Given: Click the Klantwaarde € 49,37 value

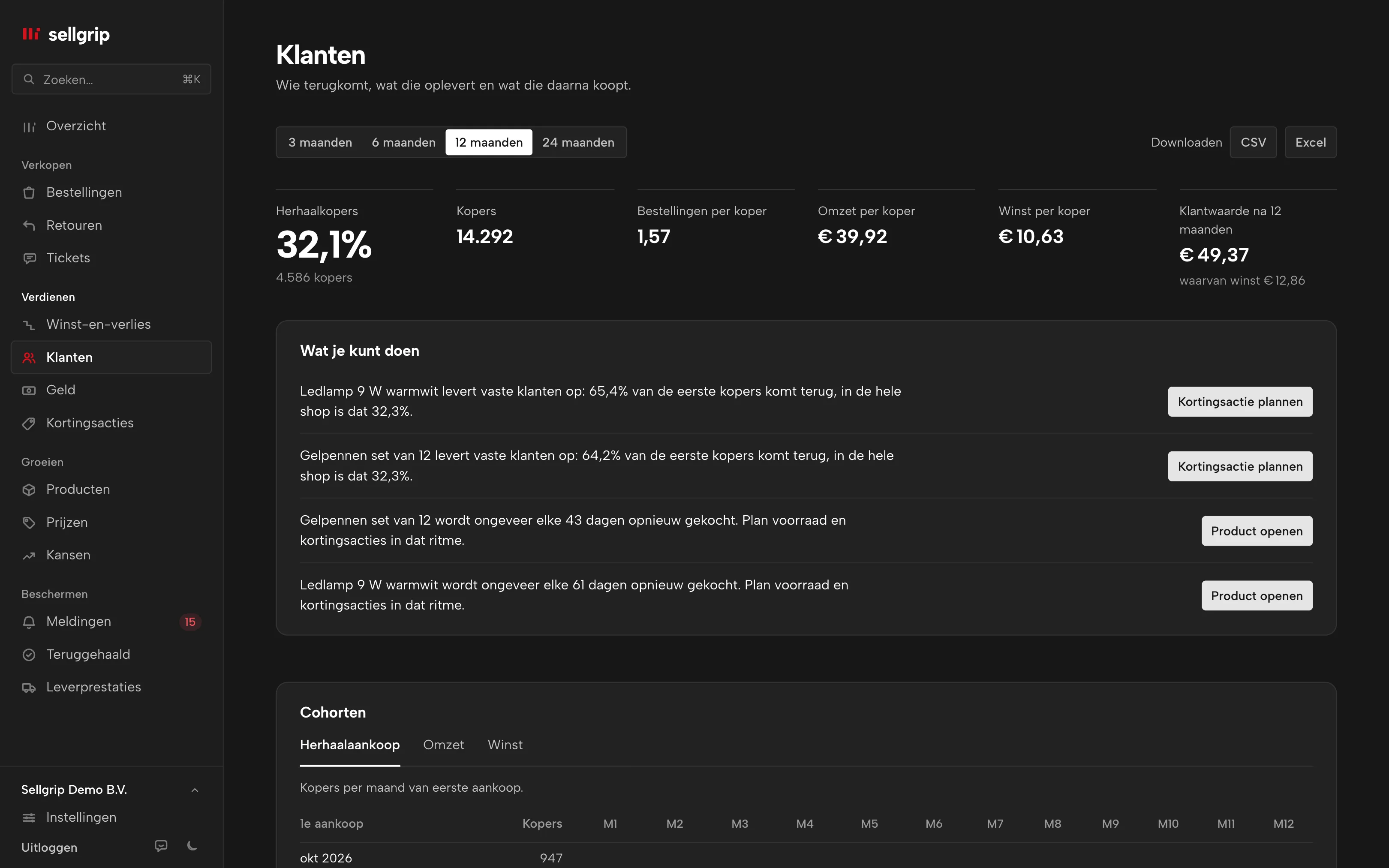Looking at the screenshot, I should (x=1214, y=255).
